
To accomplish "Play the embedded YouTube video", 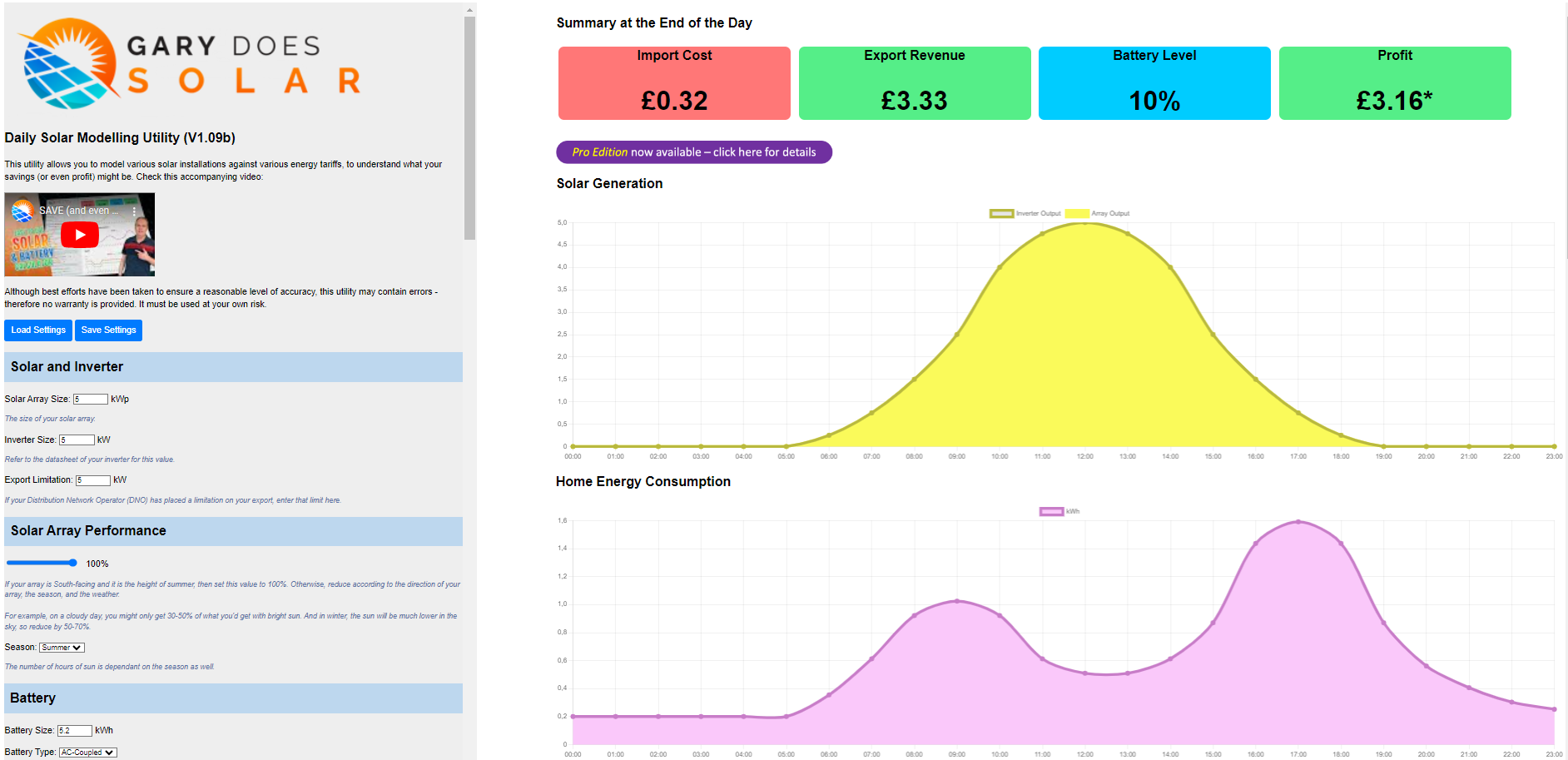I will click(x=80, y=235).
